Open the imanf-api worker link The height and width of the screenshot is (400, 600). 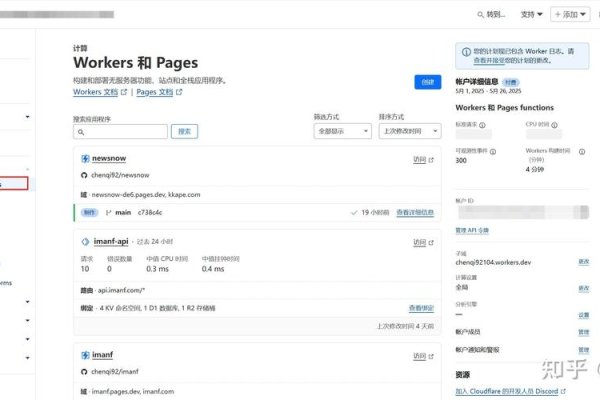(x=111, y=242)
